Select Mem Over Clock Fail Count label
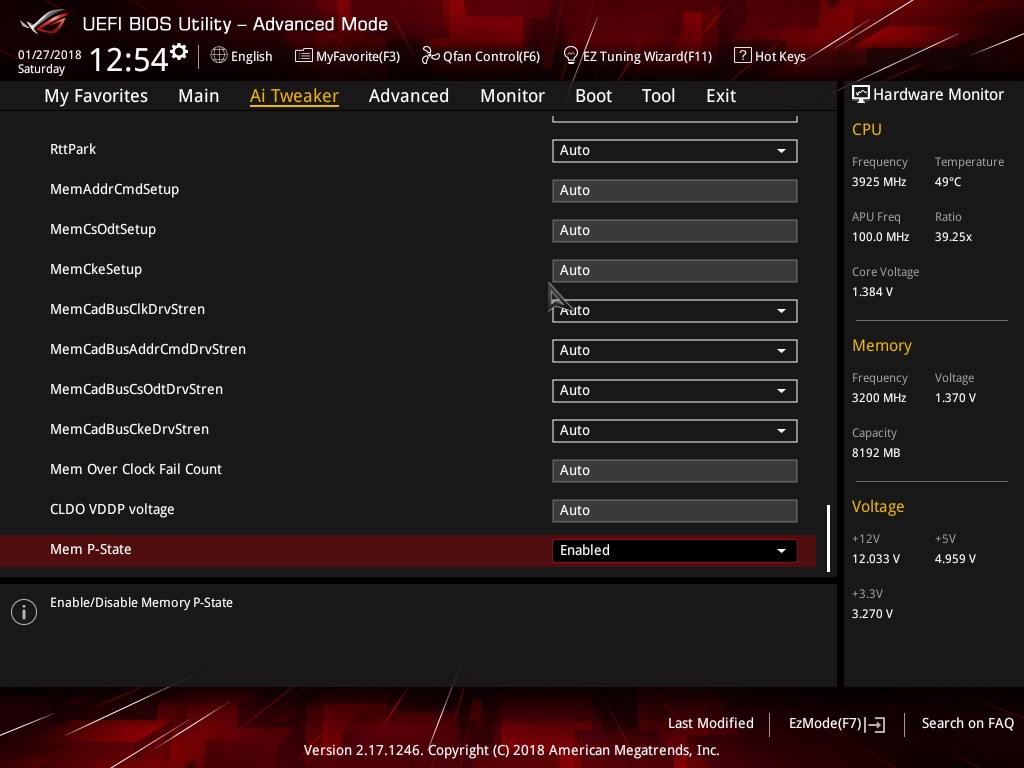This screenshot has height=768, width=1024. point(136,469)
